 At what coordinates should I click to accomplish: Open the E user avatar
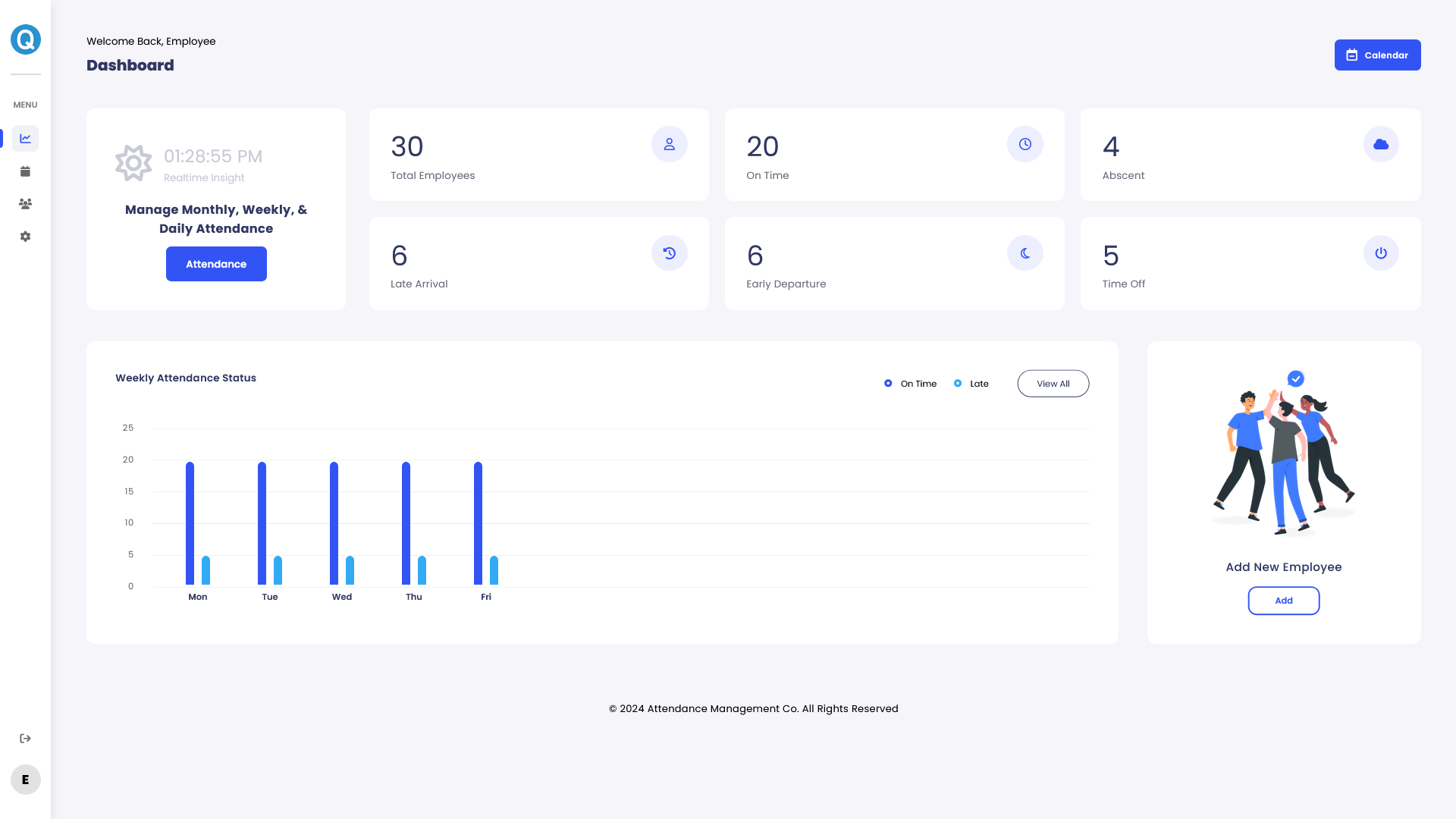[x=26, y=780]
